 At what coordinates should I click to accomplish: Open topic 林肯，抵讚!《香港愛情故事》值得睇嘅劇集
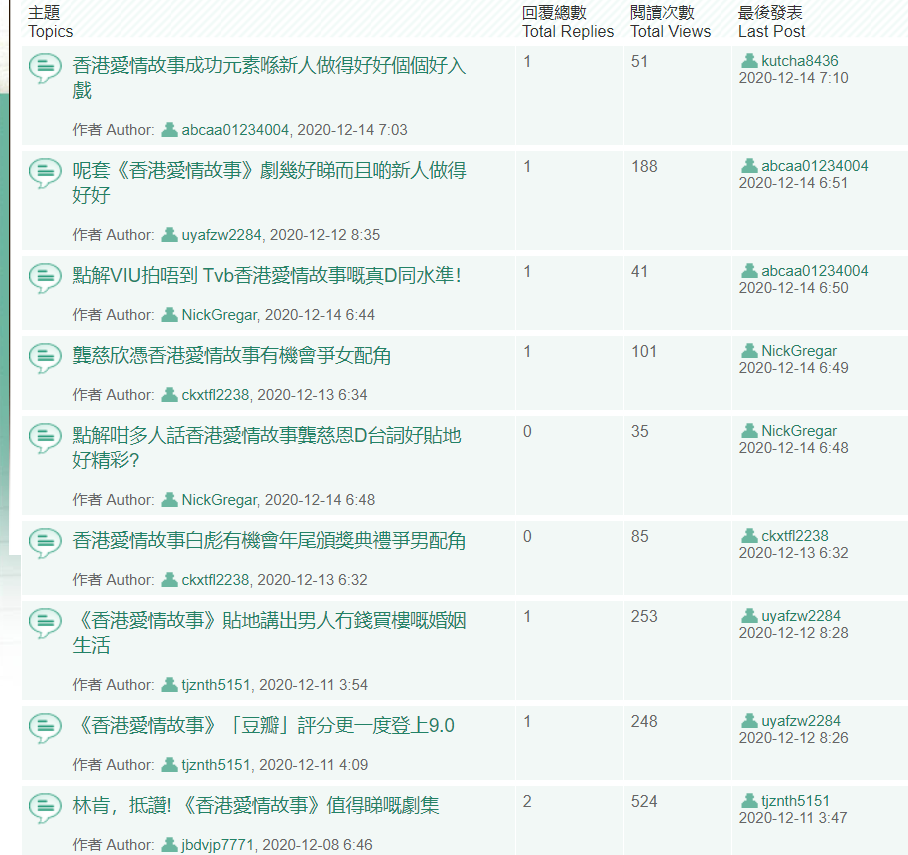[x=255, y=805]
